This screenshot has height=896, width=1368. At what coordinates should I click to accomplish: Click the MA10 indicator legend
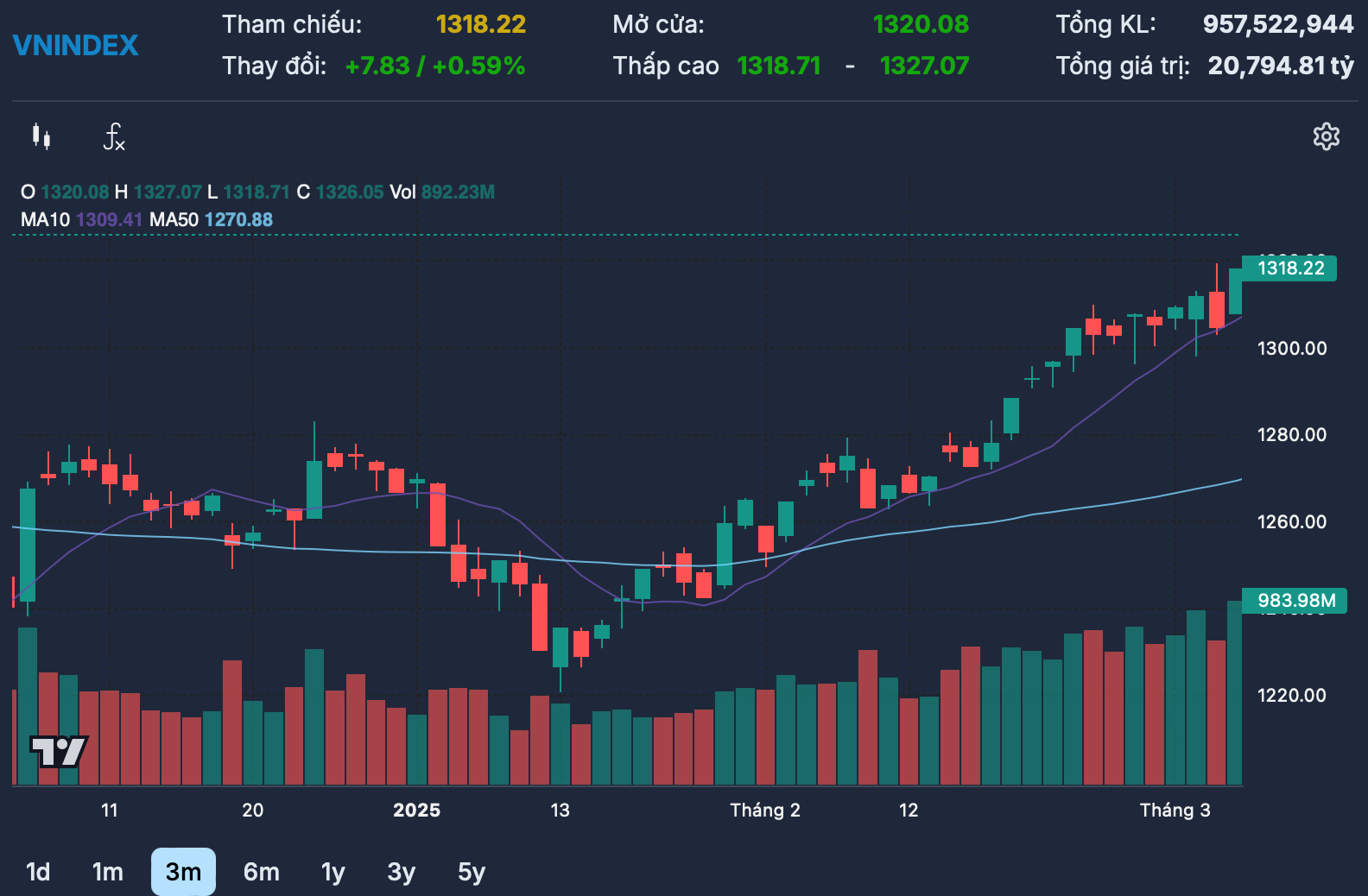coord(81,219)
